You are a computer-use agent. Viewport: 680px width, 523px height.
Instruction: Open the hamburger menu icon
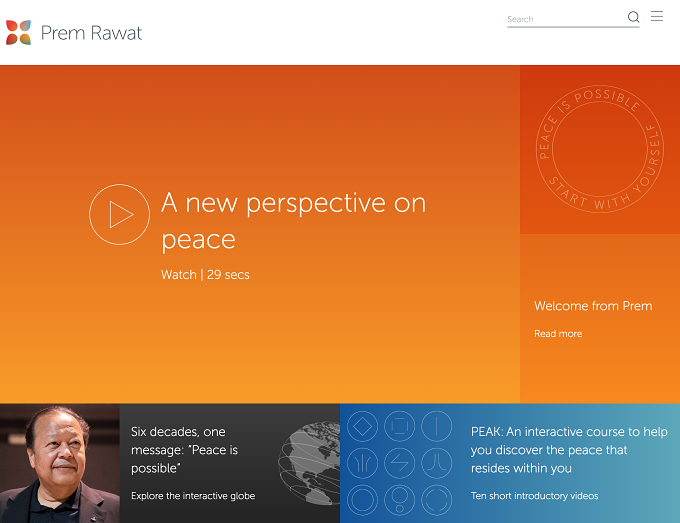[x=657, y=16]
